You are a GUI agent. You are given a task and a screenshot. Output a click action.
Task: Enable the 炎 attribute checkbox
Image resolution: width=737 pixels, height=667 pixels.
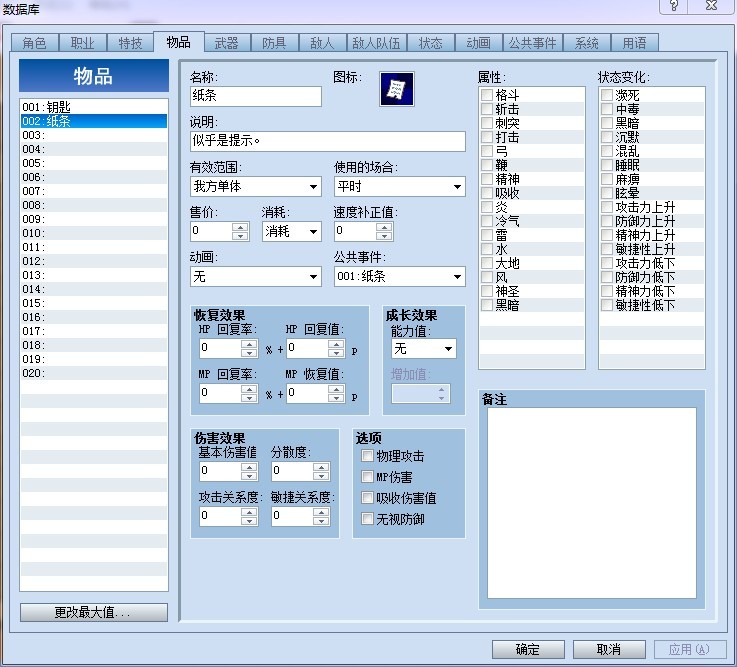pyautogui.click(x=487, y=207)
